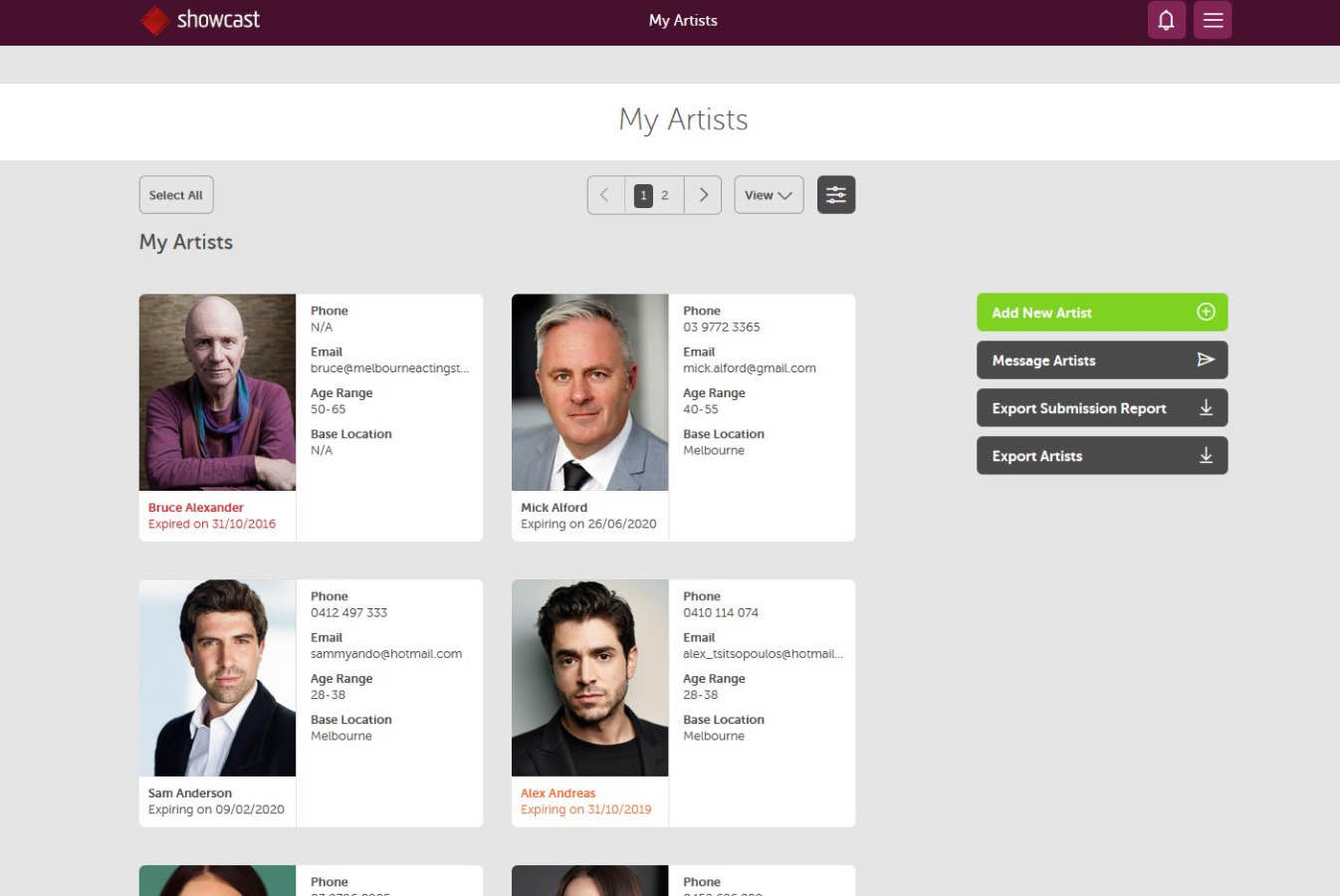The image size is (1340, 896).
Task: Click Export Artists button label
Action: [1036, 456]
